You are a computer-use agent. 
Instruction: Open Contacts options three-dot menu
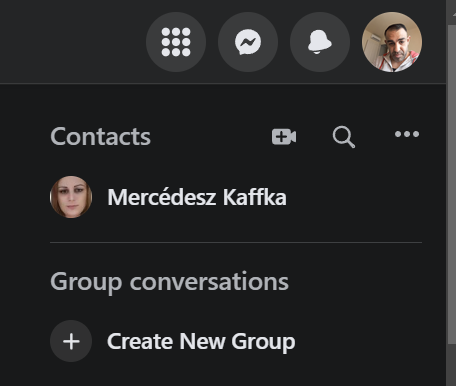point(407,134)
